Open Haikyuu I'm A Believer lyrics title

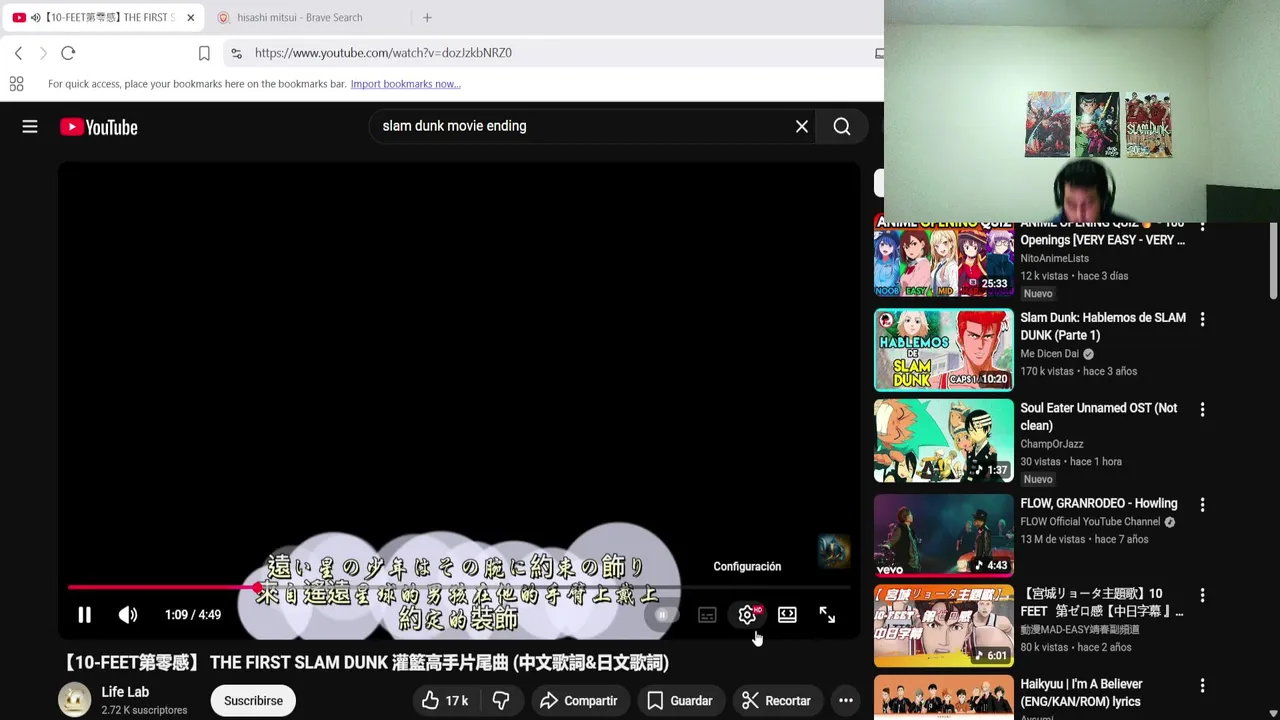[1081, 693]
